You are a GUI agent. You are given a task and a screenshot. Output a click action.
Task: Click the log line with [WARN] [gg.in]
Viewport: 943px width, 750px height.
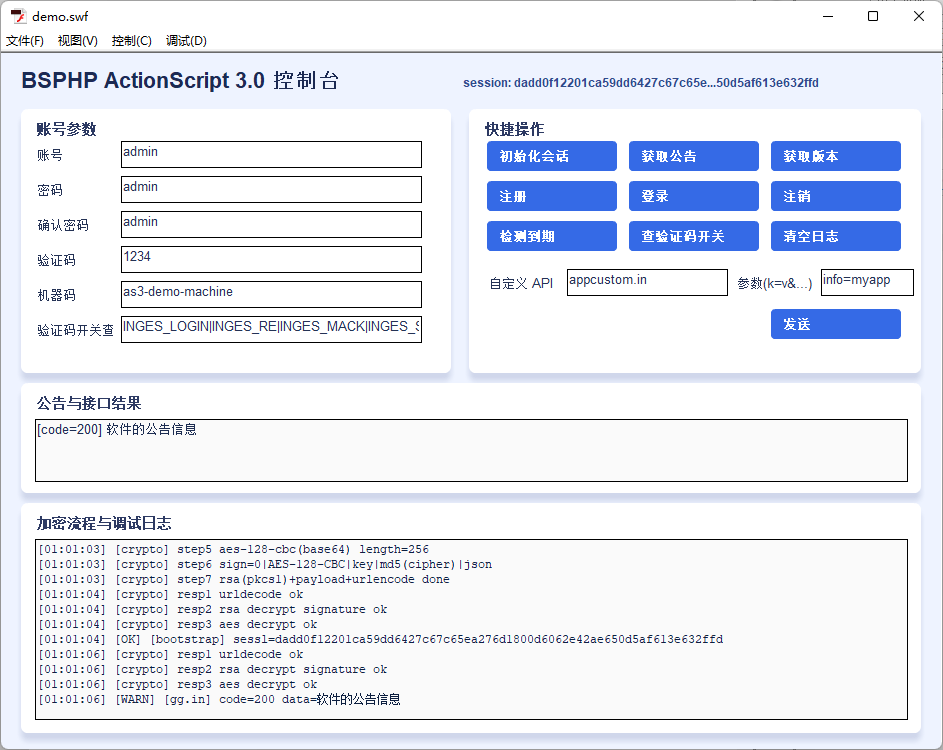pos(220,699)
